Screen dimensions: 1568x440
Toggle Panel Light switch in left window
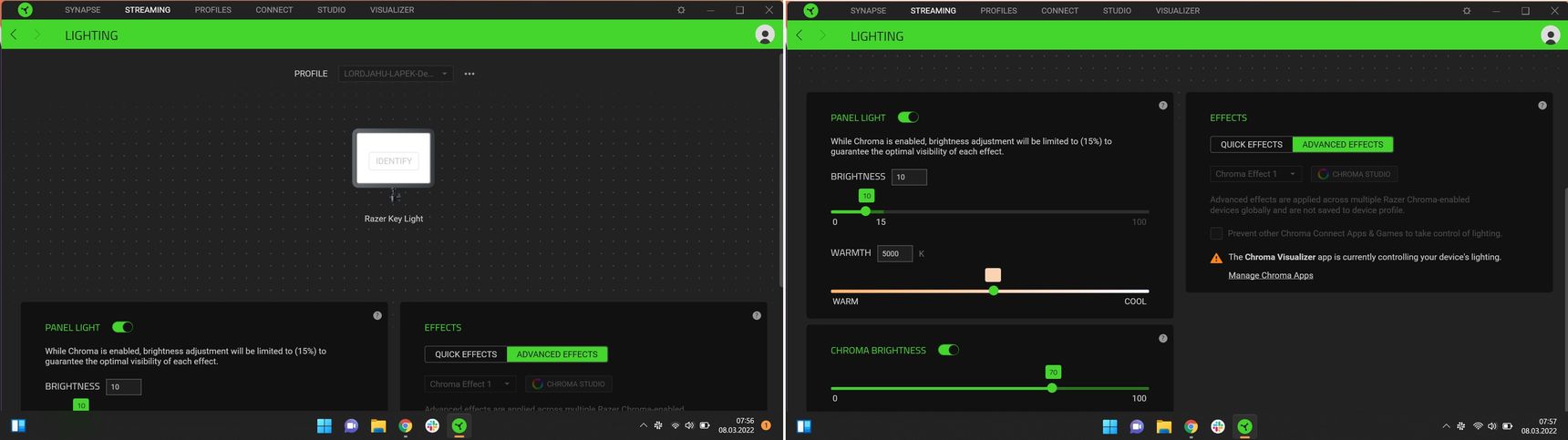pos(122,327)
